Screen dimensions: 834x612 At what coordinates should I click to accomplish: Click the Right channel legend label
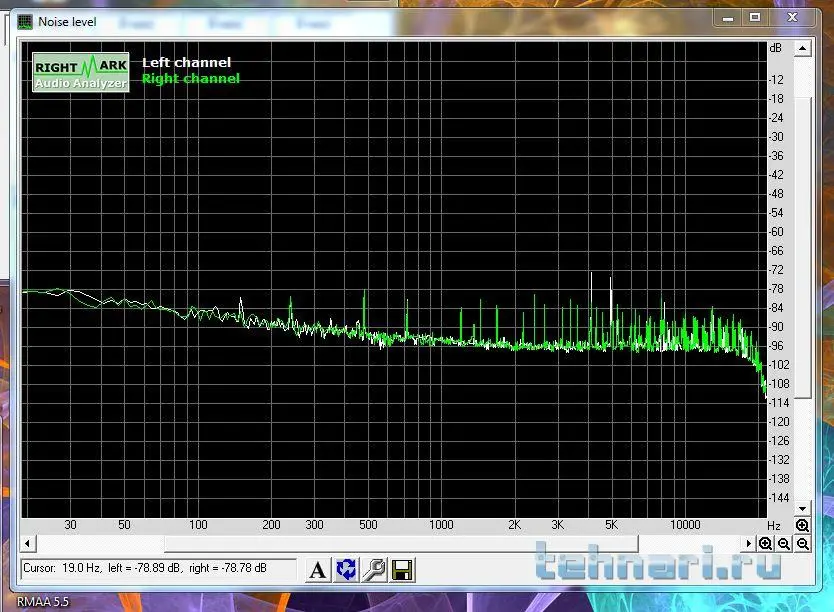pyautogui.click(x=191, y=78)
